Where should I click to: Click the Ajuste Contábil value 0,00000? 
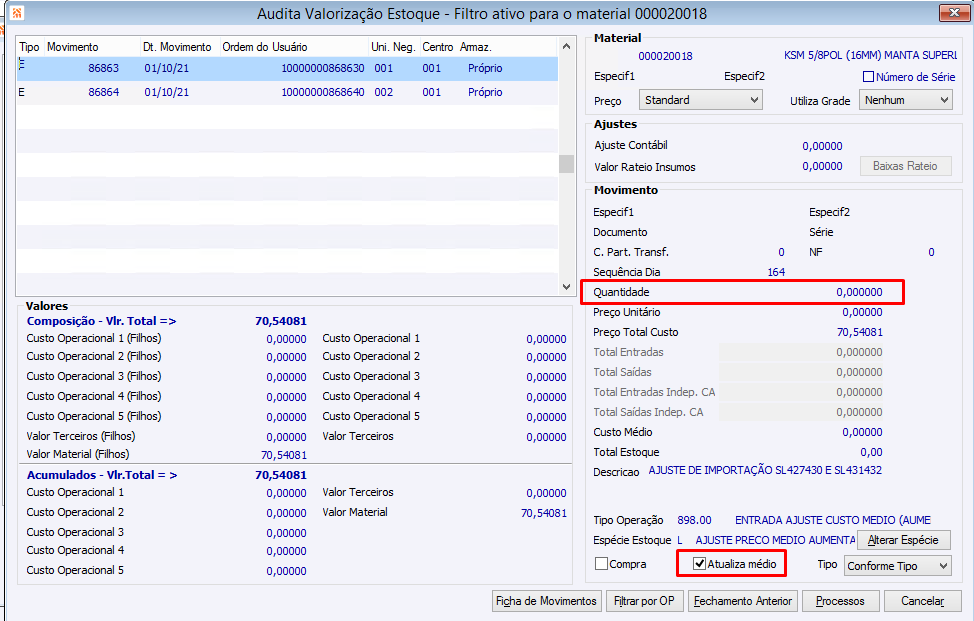click(x=822, y=146)
